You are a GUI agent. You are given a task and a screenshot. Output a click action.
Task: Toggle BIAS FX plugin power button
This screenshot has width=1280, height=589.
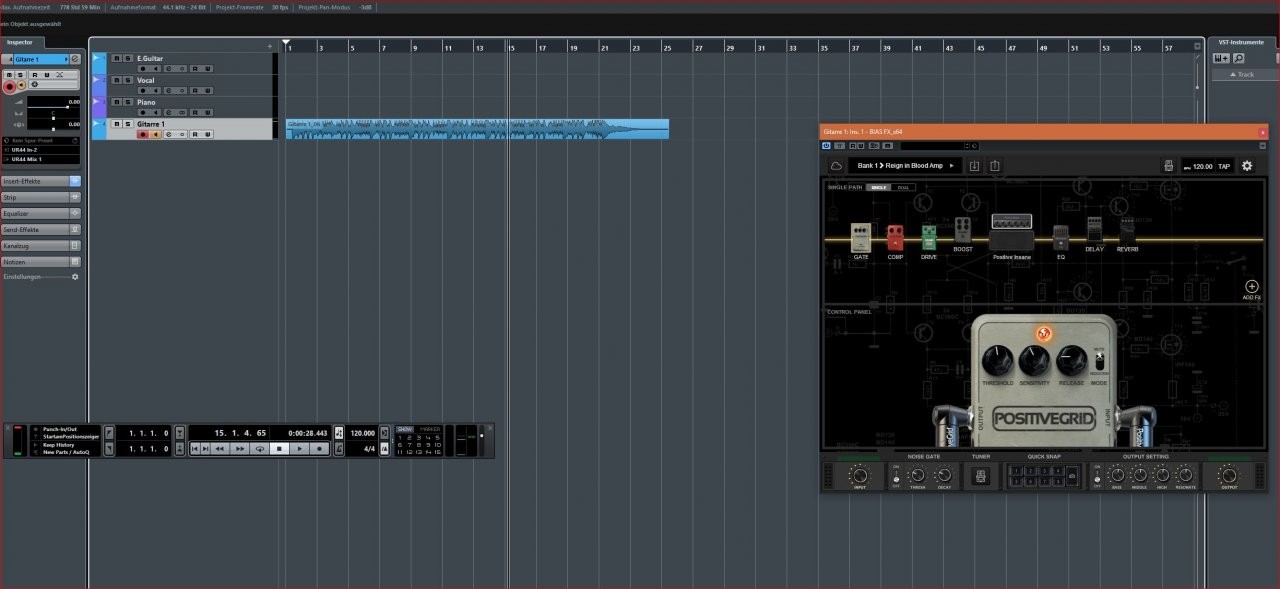pos(826,146)
